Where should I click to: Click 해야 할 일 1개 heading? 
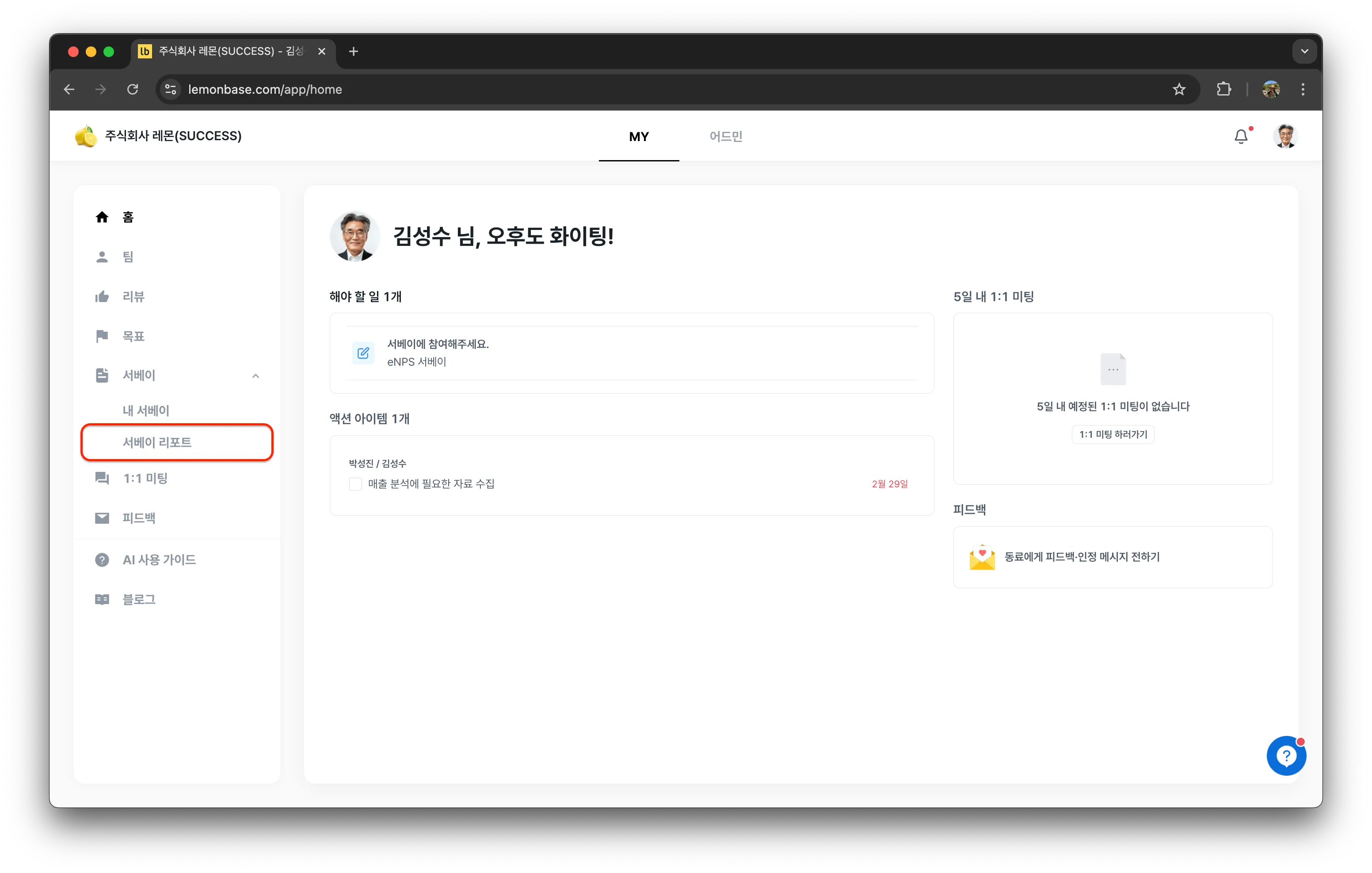tap(365, 296)
